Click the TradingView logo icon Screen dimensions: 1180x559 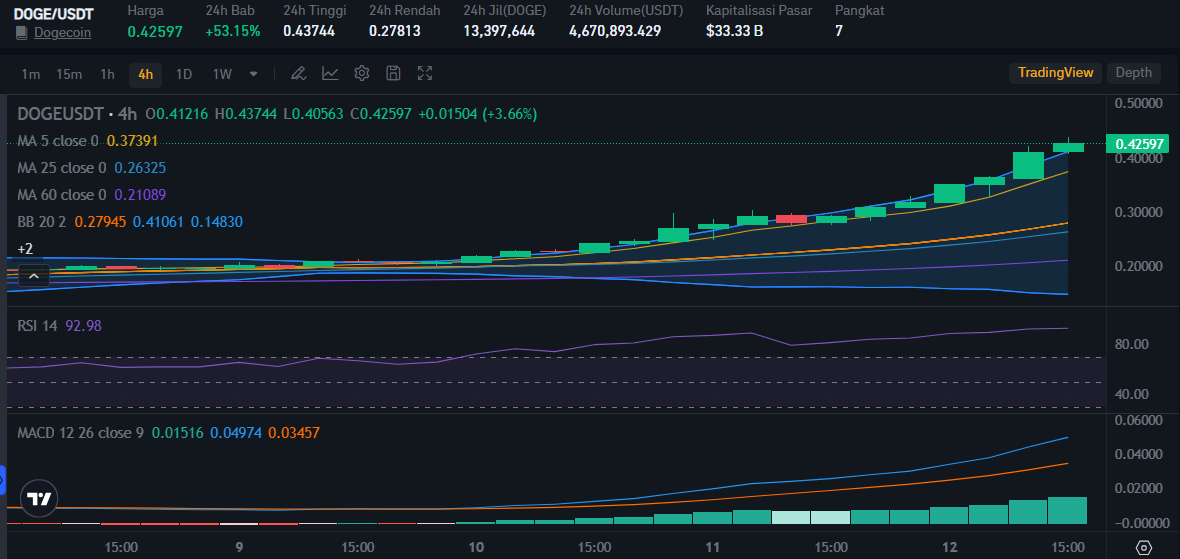tap(38, 499)
